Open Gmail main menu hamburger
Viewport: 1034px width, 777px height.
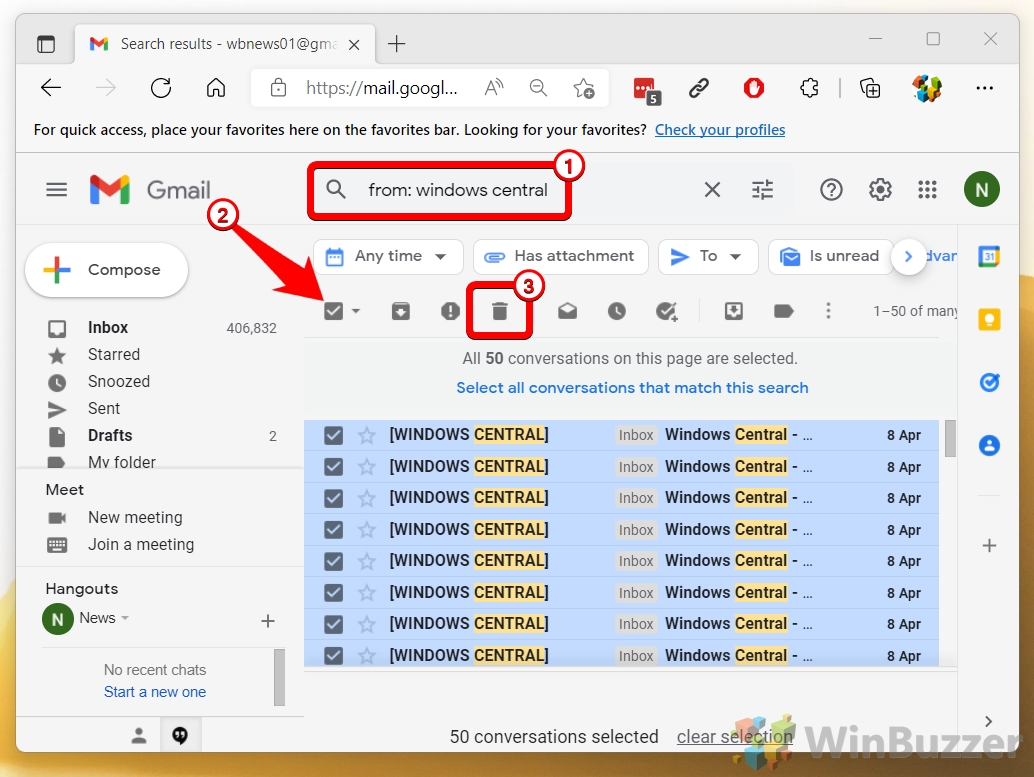point(57,190)
